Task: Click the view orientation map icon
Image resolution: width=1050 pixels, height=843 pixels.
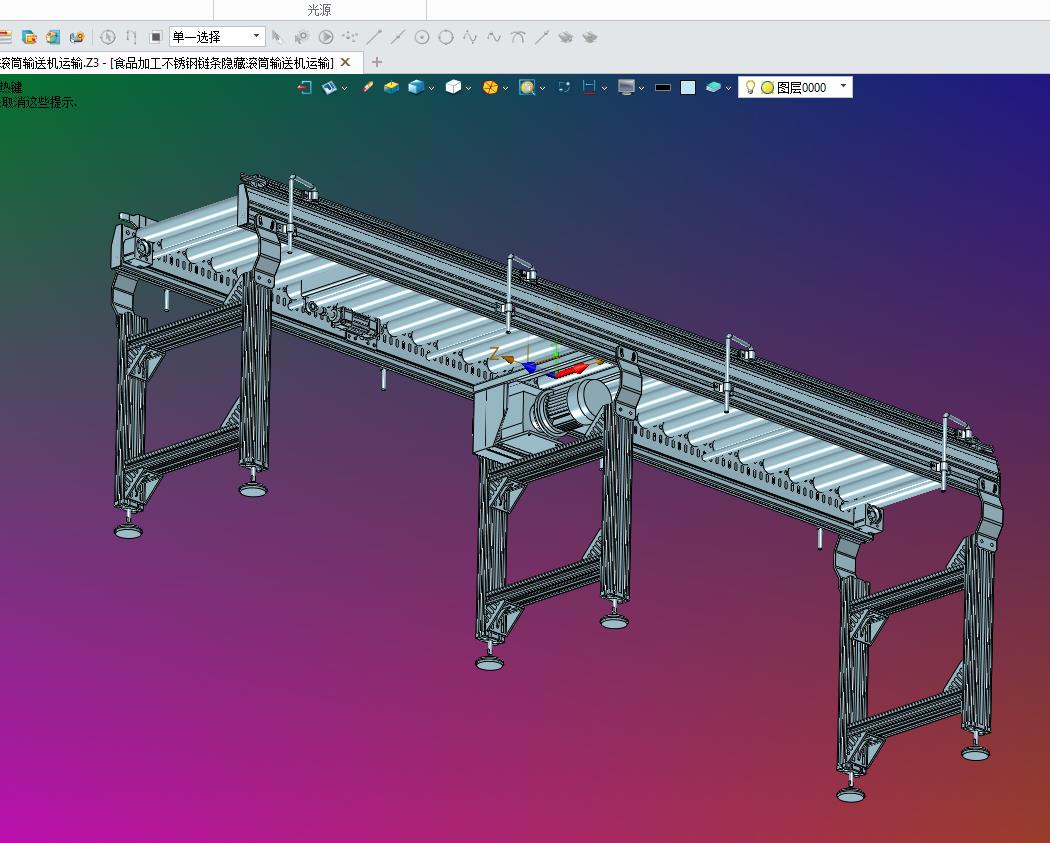Action: pos(329,87)
